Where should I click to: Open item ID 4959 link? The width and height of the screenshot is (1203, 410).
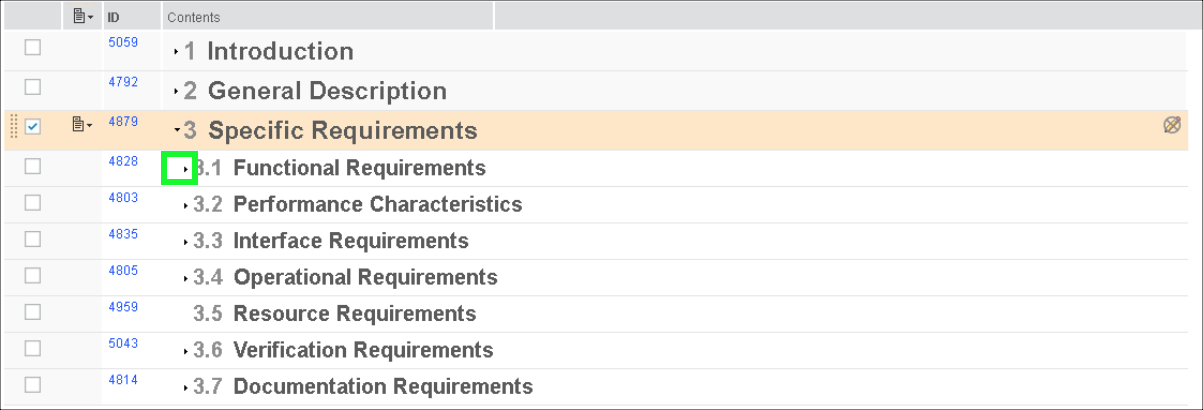[123, 307]
